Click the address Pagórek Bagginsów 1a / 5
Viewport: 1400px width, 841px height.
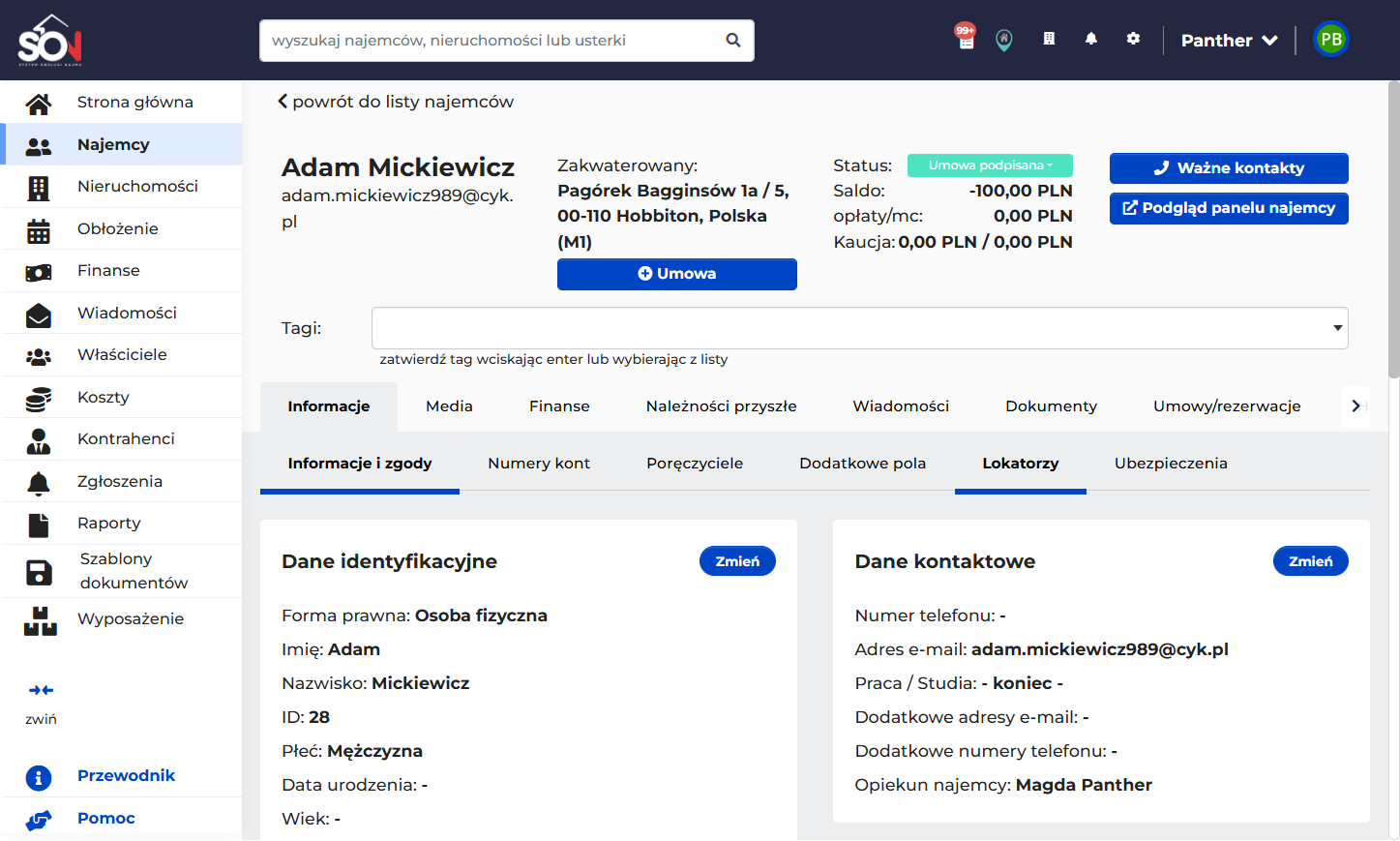pos(673,191)
